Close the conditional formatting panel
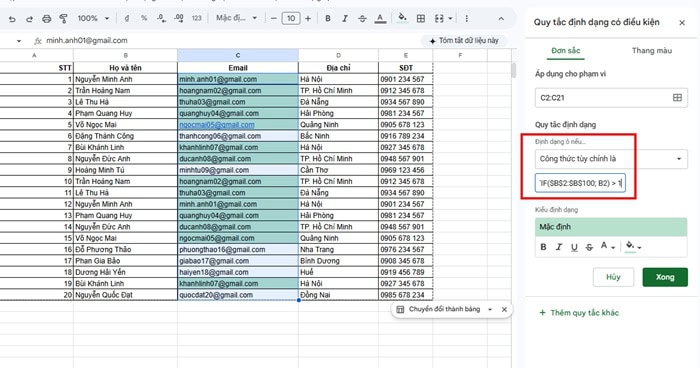Image resolution: width=700 pixels, height=368 pixels. click(682, 22)
